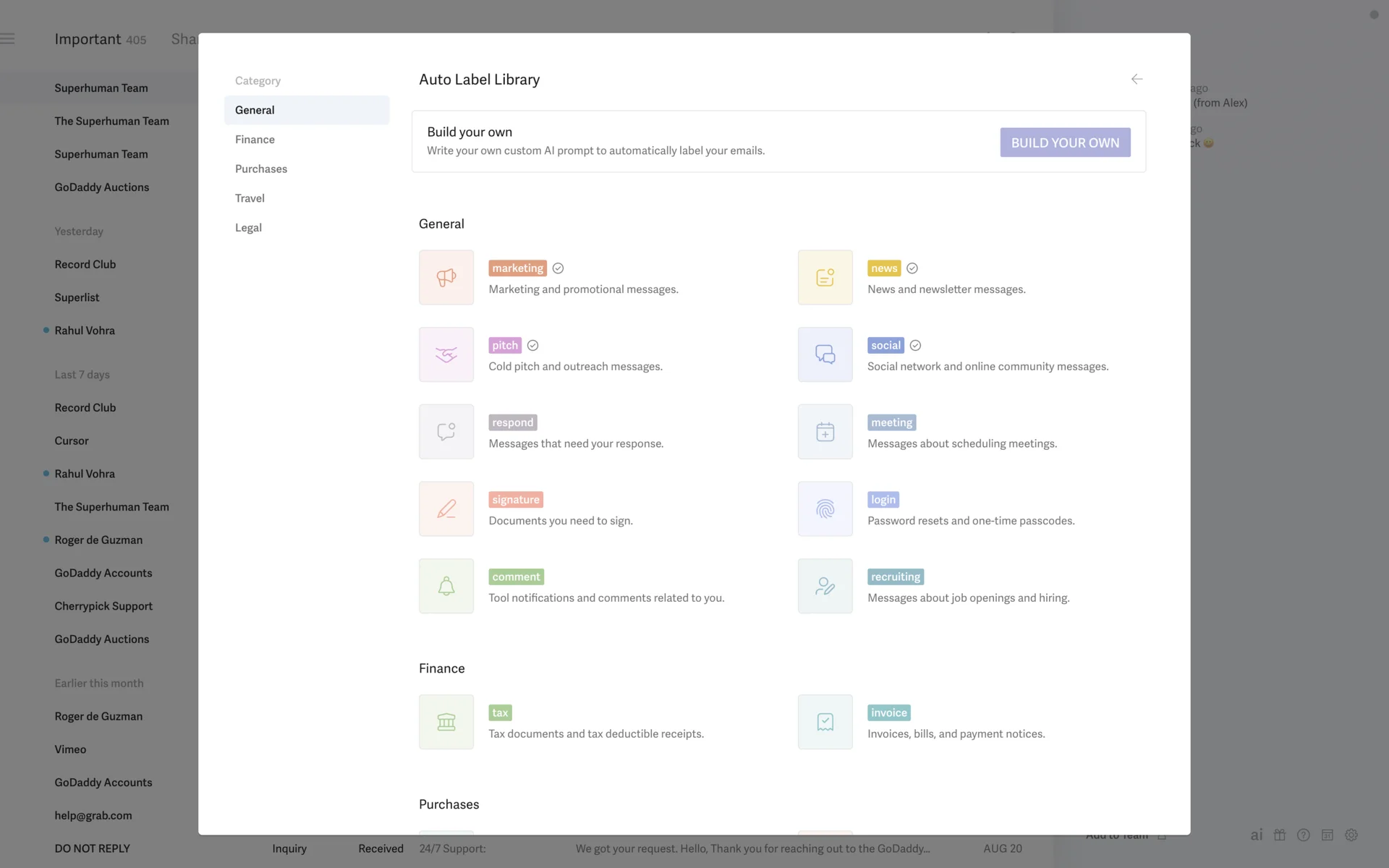The width and height of the screenshot is (1389, 868).
Task: Click the news newsletter icon tile
Action: (825, 277)
